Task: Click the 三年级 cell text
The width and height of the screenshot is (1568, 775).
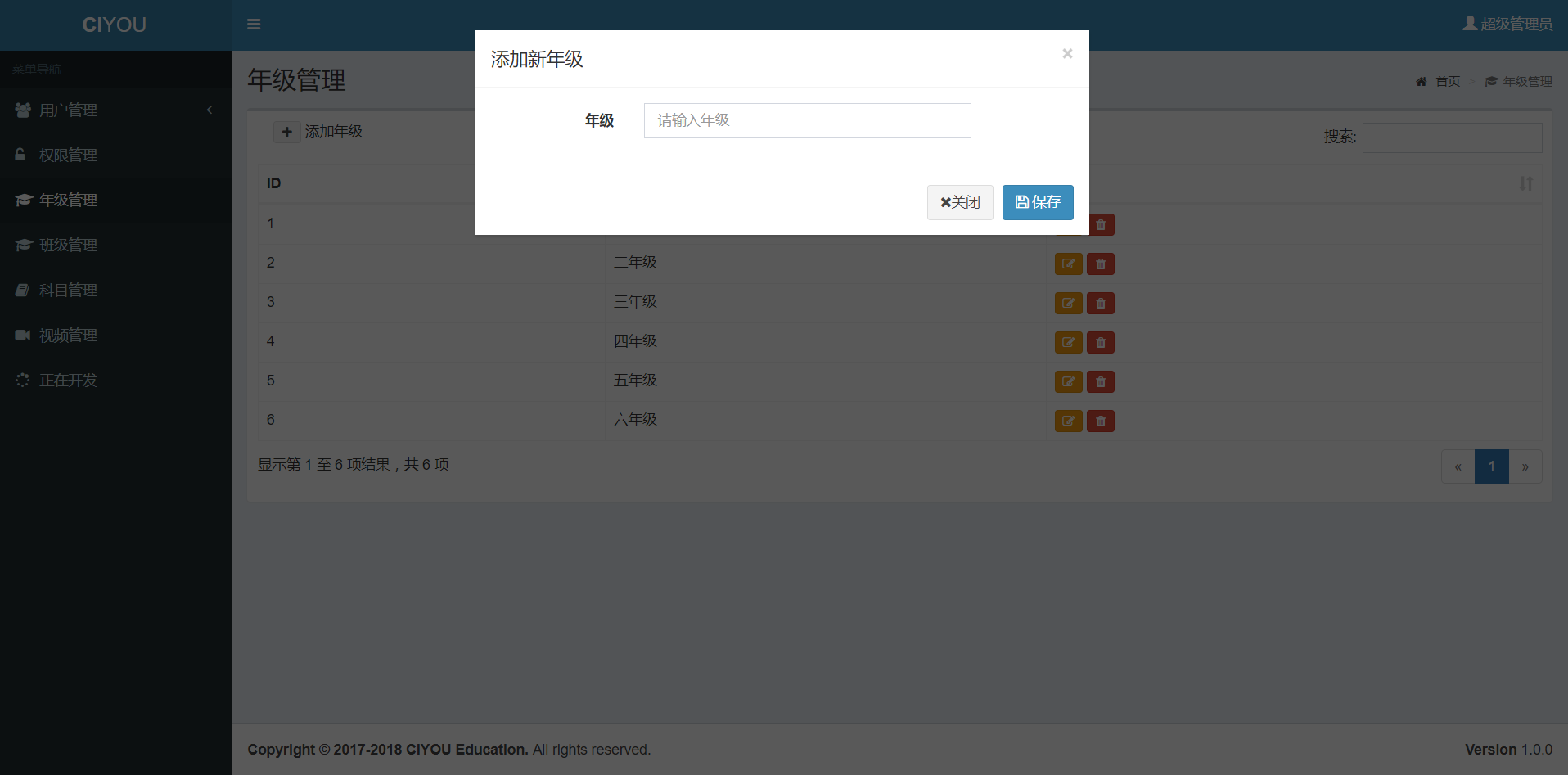Action: coord(635,302)
